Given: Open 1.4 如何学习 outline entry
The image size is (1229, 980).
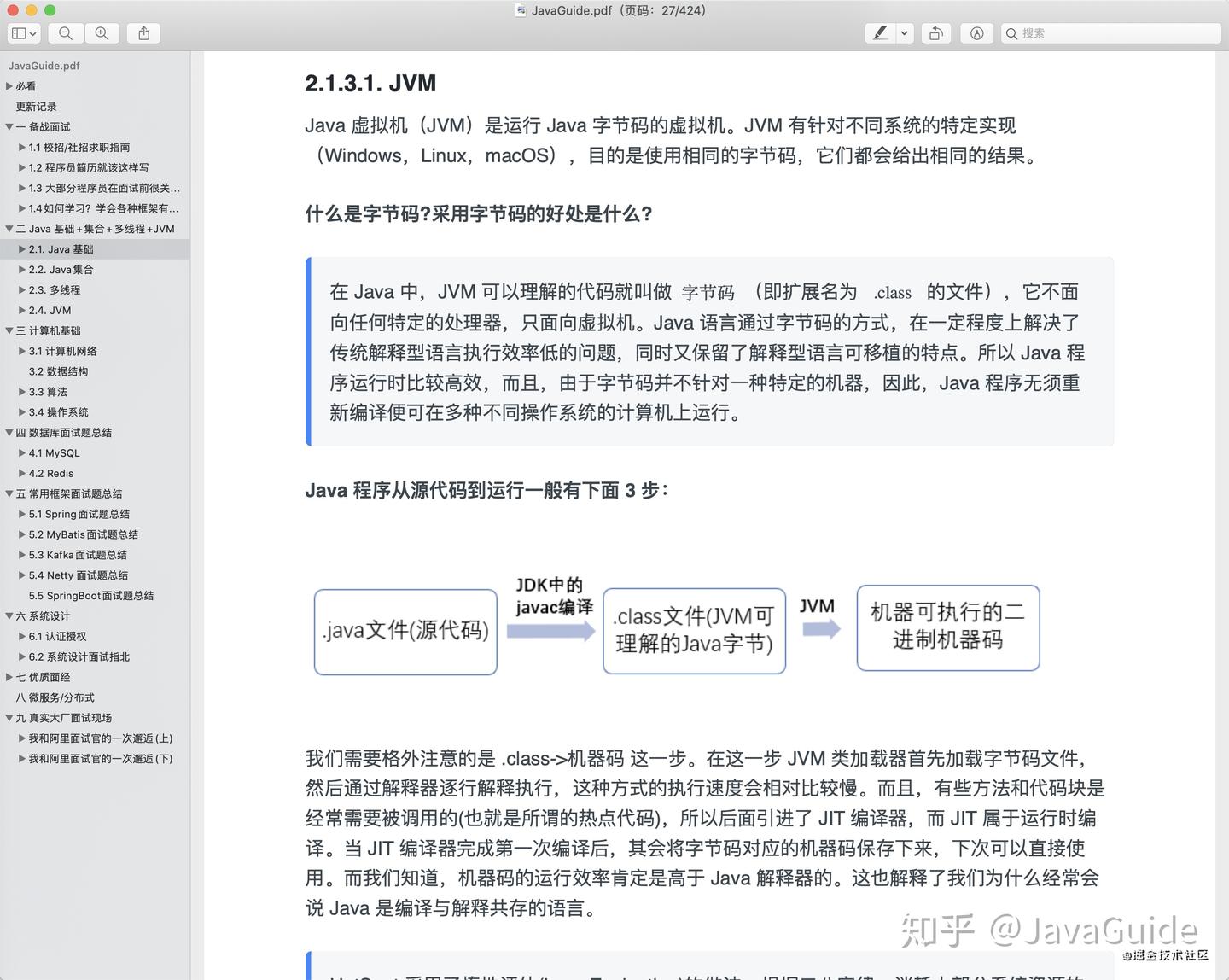Looking at the screenshot, I should 103,208.
